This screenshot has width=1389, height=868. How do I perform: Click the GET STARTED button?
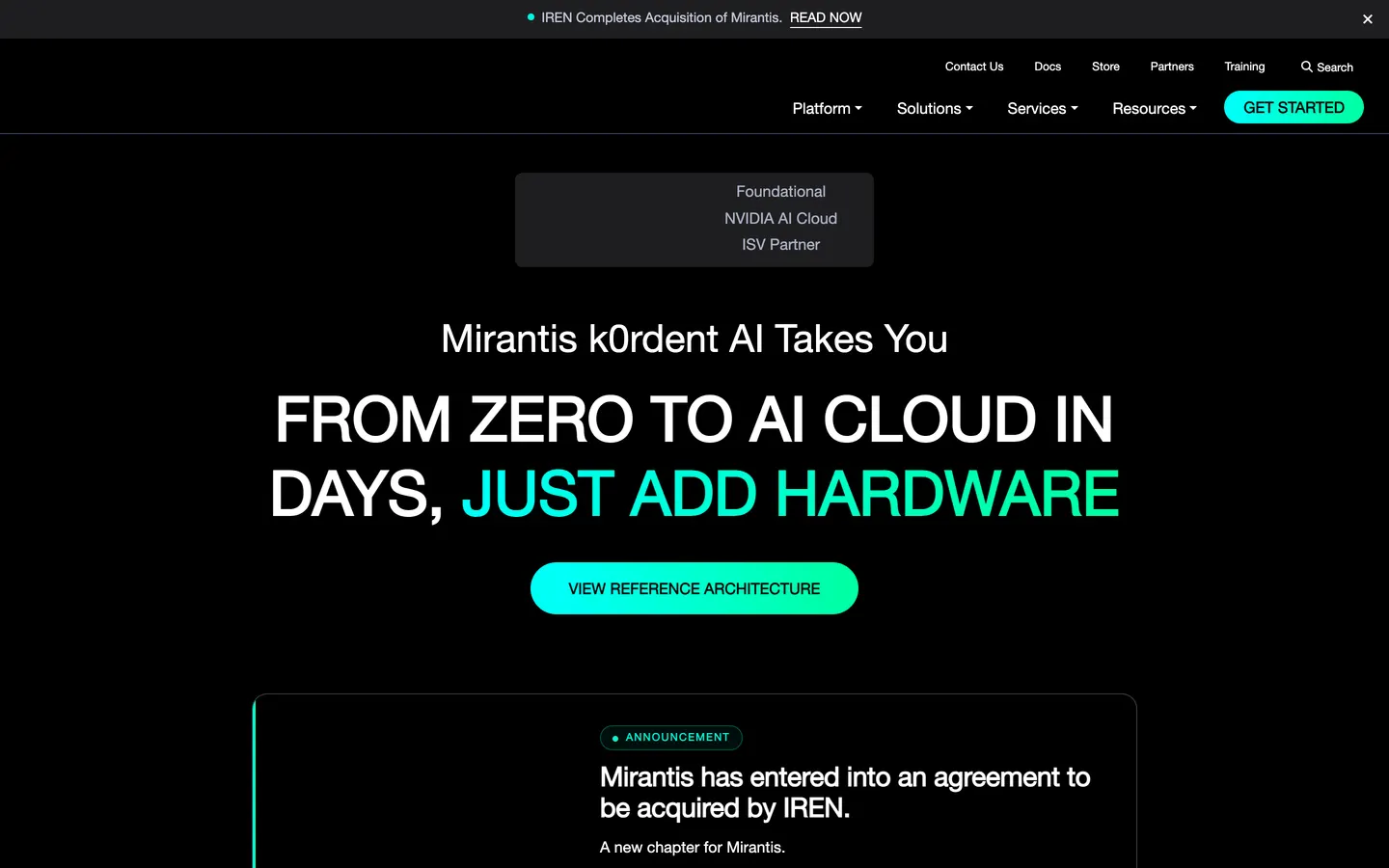pyautogui.click(x=1294, y=107)
